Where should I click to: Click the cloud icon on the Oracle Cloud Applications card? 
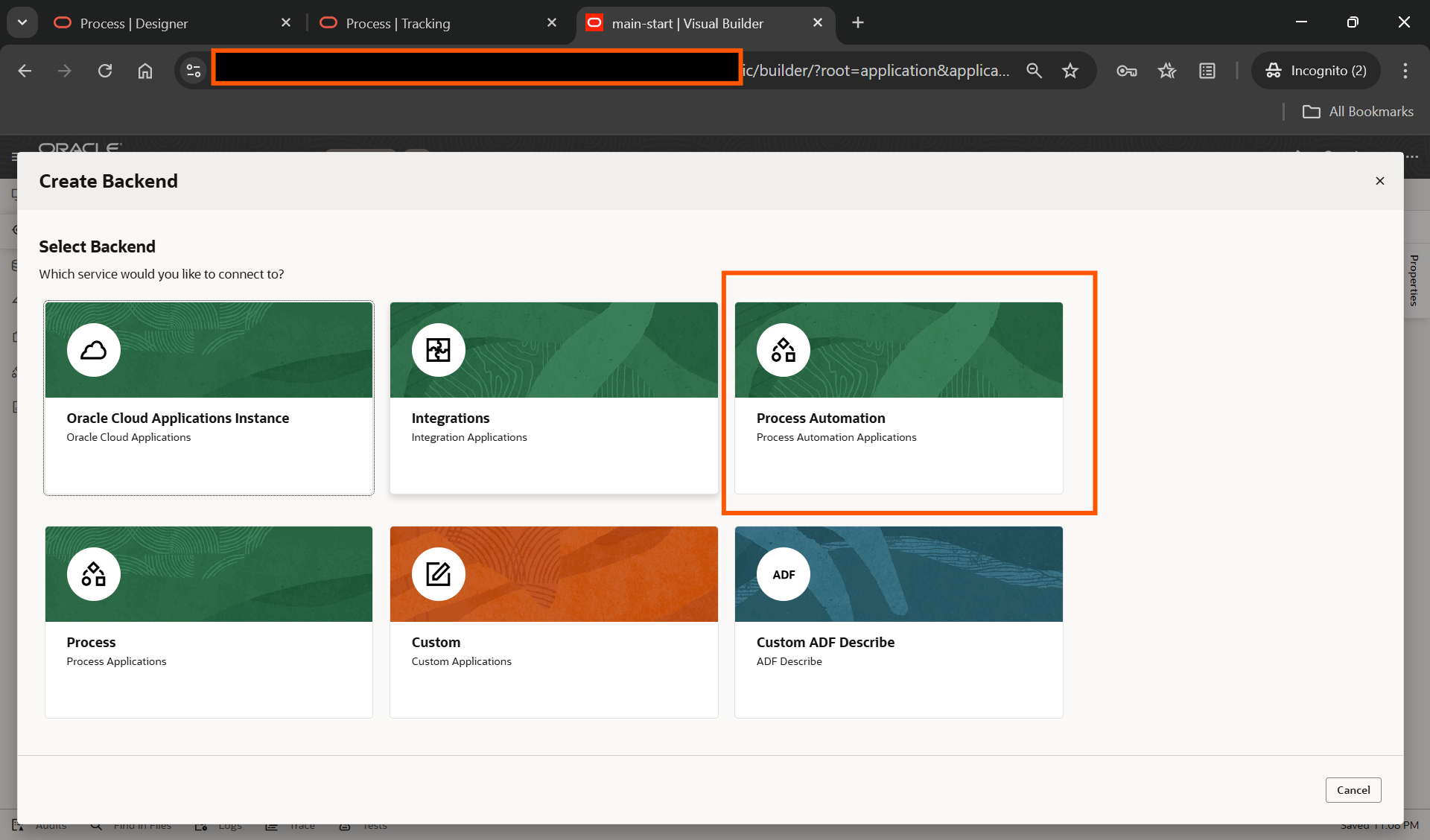[93, 350]
